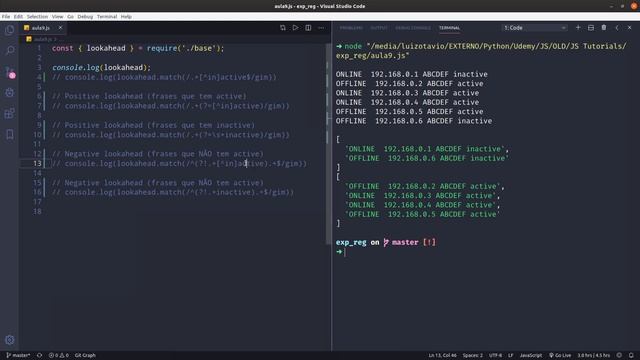Image resolution: width=640 pixels, height=360 pixels.
Task: Click line 3 'console.log(lookahead);' code
Action: pos(101,67)
